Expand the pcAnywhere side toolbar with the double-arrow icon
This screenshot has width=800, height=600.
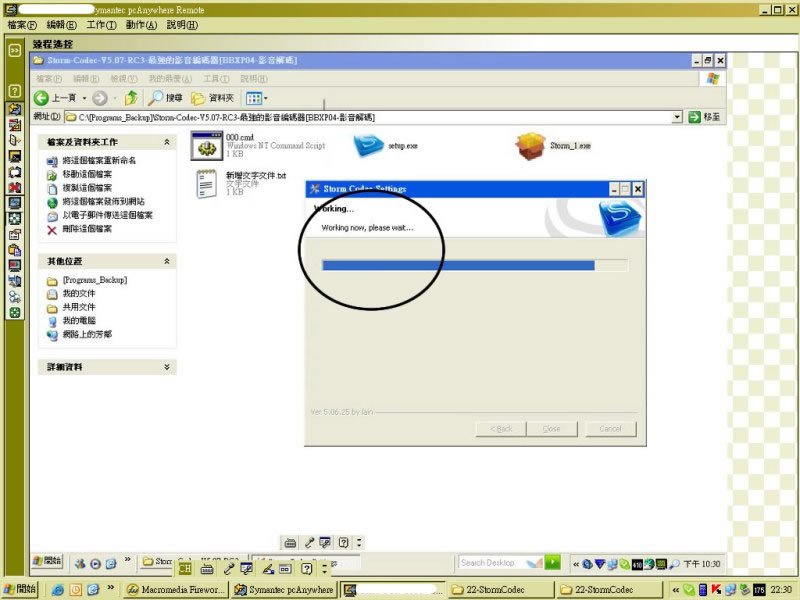(x=14, y=50)
